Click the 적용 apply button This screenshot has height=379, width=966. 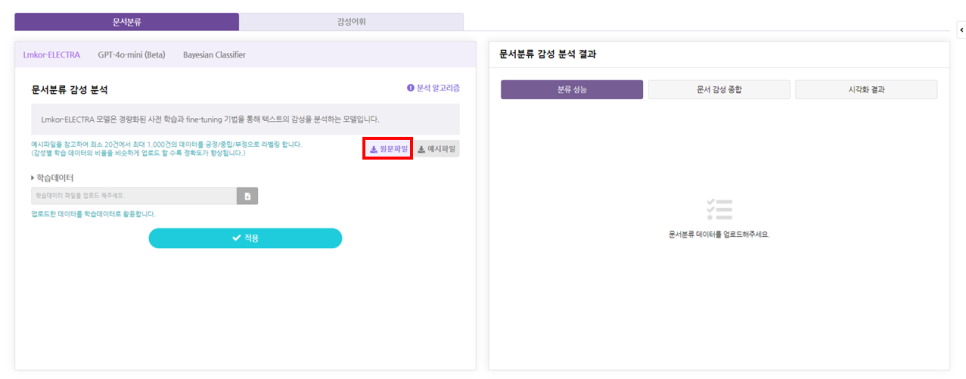pyautogui.click(x=245, y=238)
